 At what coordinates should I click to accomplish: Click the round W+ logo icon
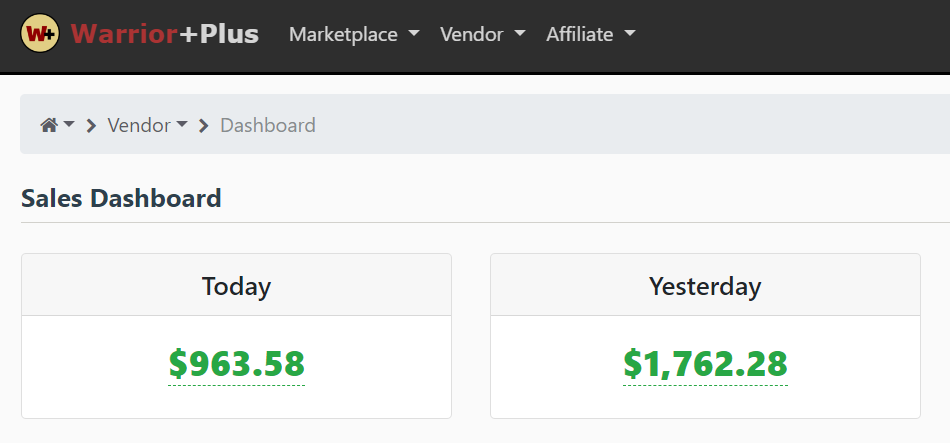coord(40,33)
